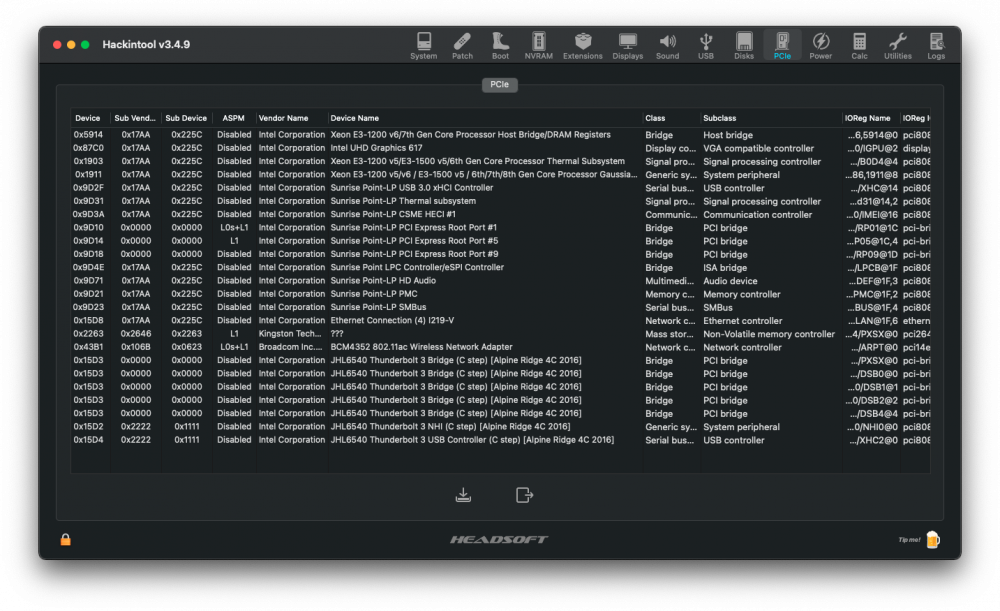Image resolution: width=1000 pixels, height=611 pixels.
Task: Click the Xeon E3-1200 v6/7th Gen Host Bridge row
Action: click(x=501, y=135)
